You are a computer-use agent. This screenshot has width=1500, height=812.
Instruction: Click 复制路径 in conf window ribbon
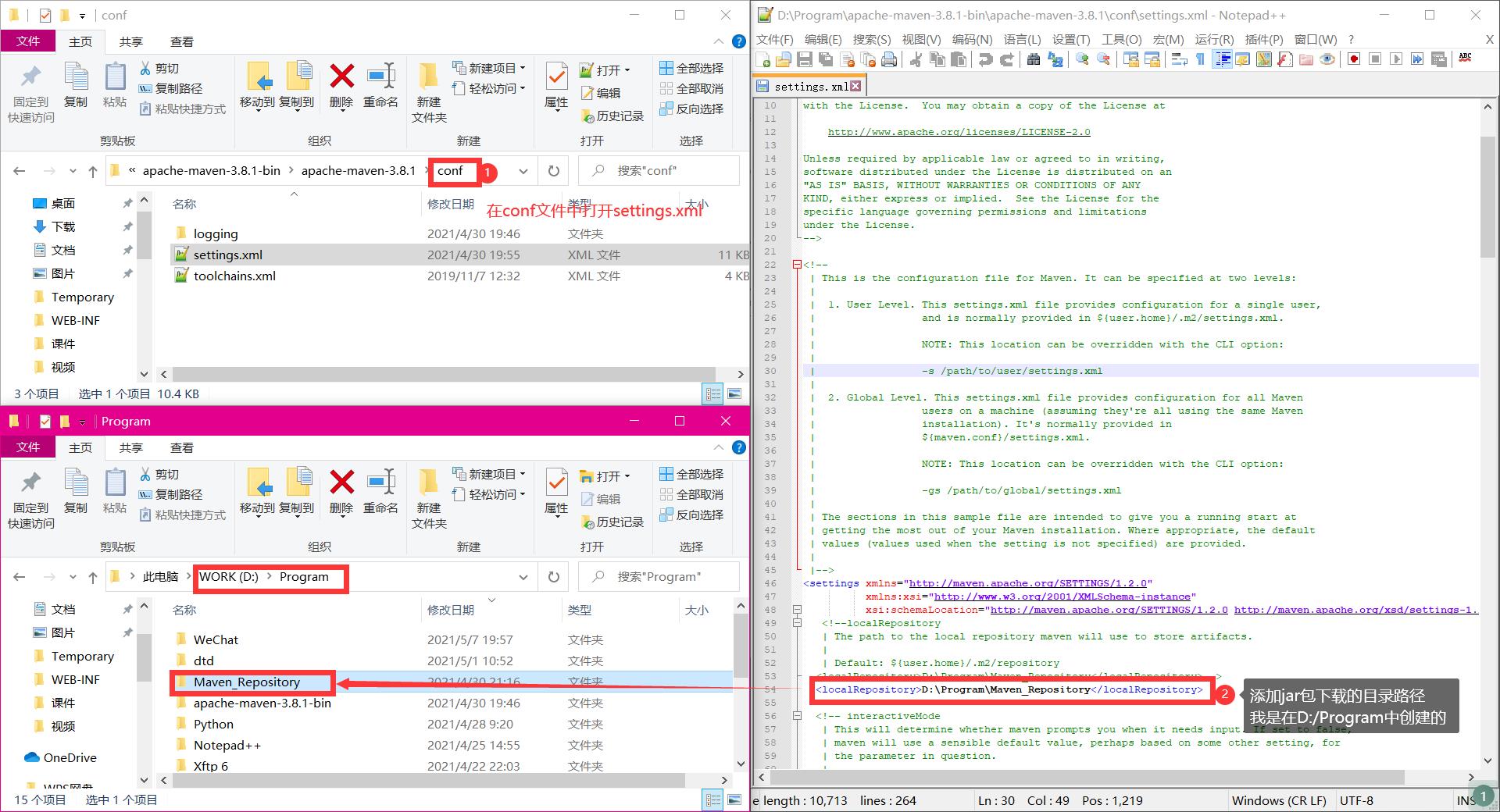coord(171,88)
